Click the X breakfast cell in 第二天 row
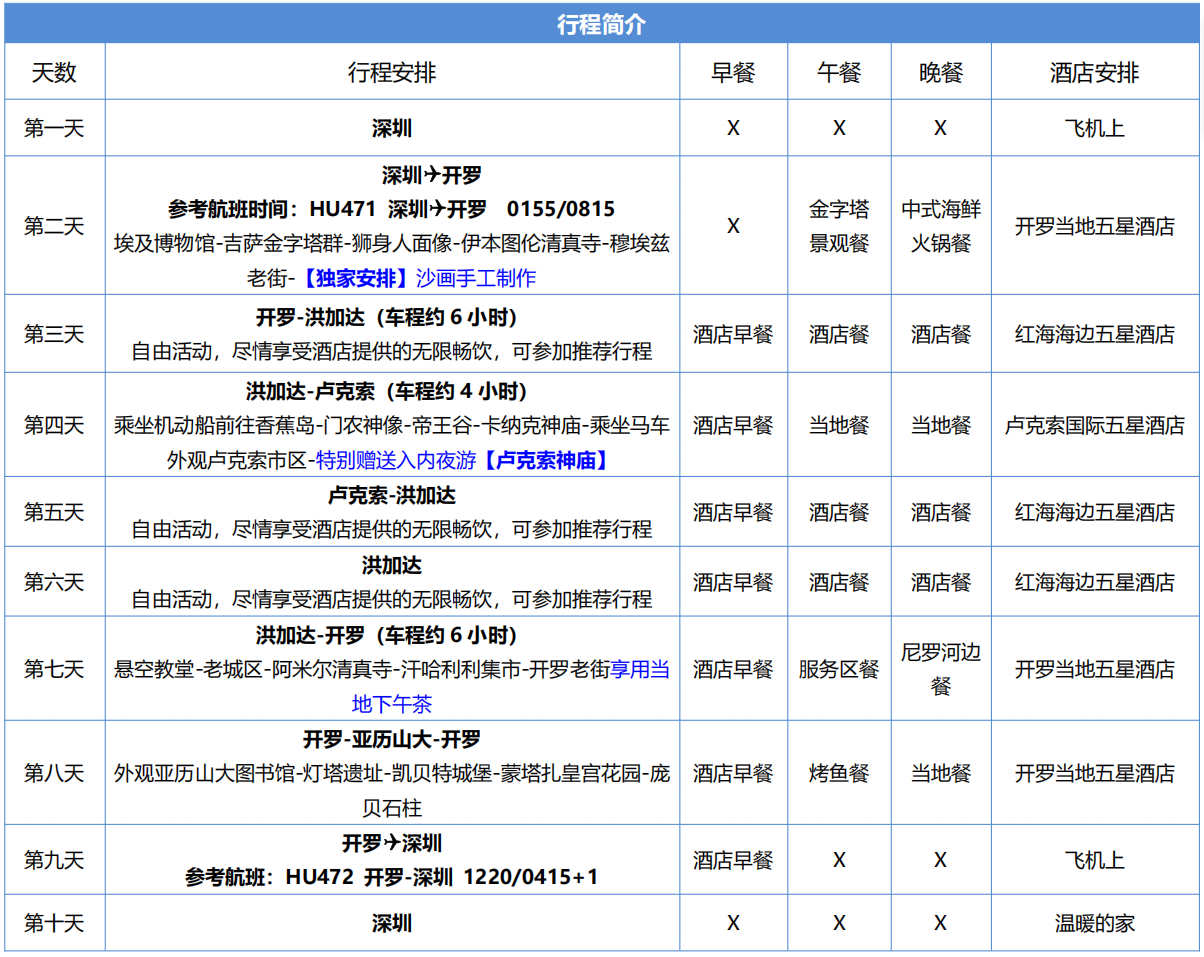The height and width of the screenshot is (957, 1204). 733,226
